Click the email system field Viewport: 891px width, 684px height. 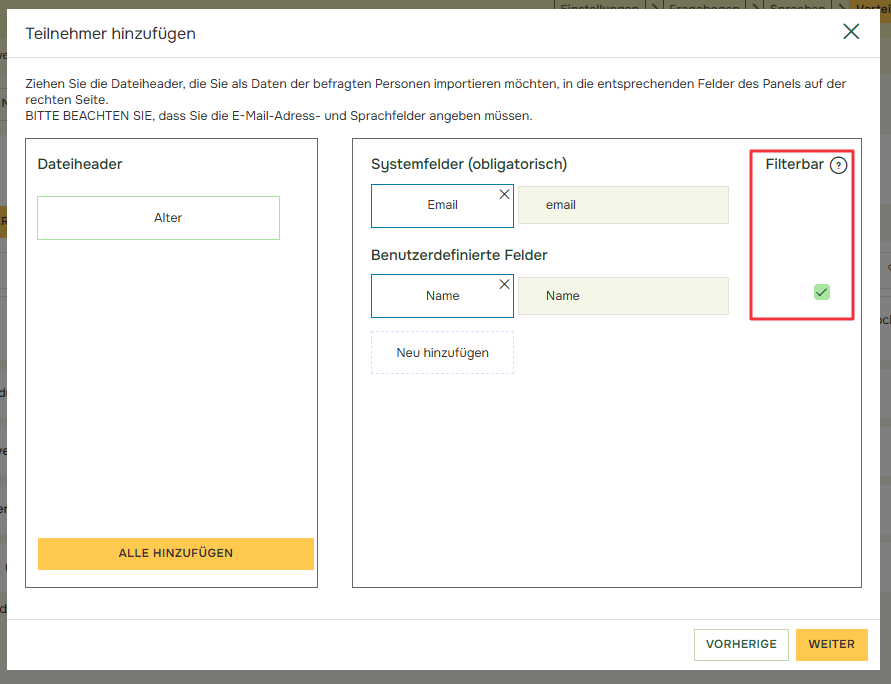click(x=623, y=205)
